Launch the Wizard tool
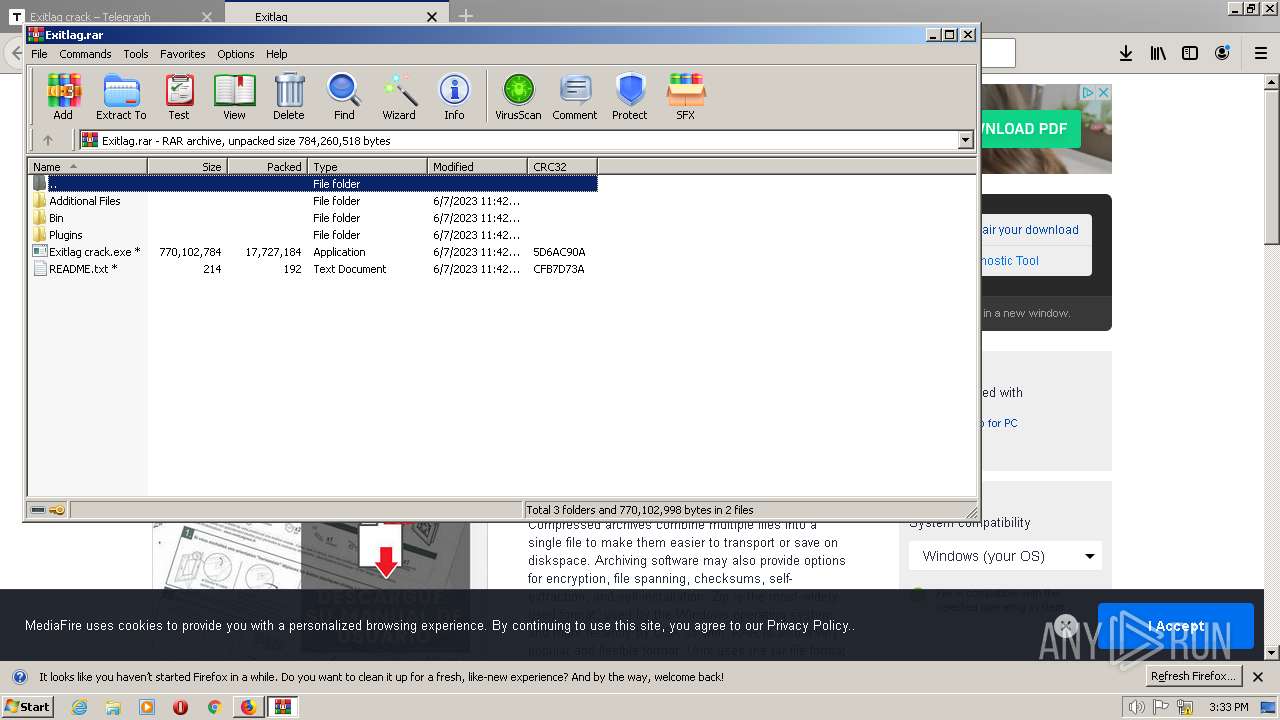 click(x=399, y=97)
